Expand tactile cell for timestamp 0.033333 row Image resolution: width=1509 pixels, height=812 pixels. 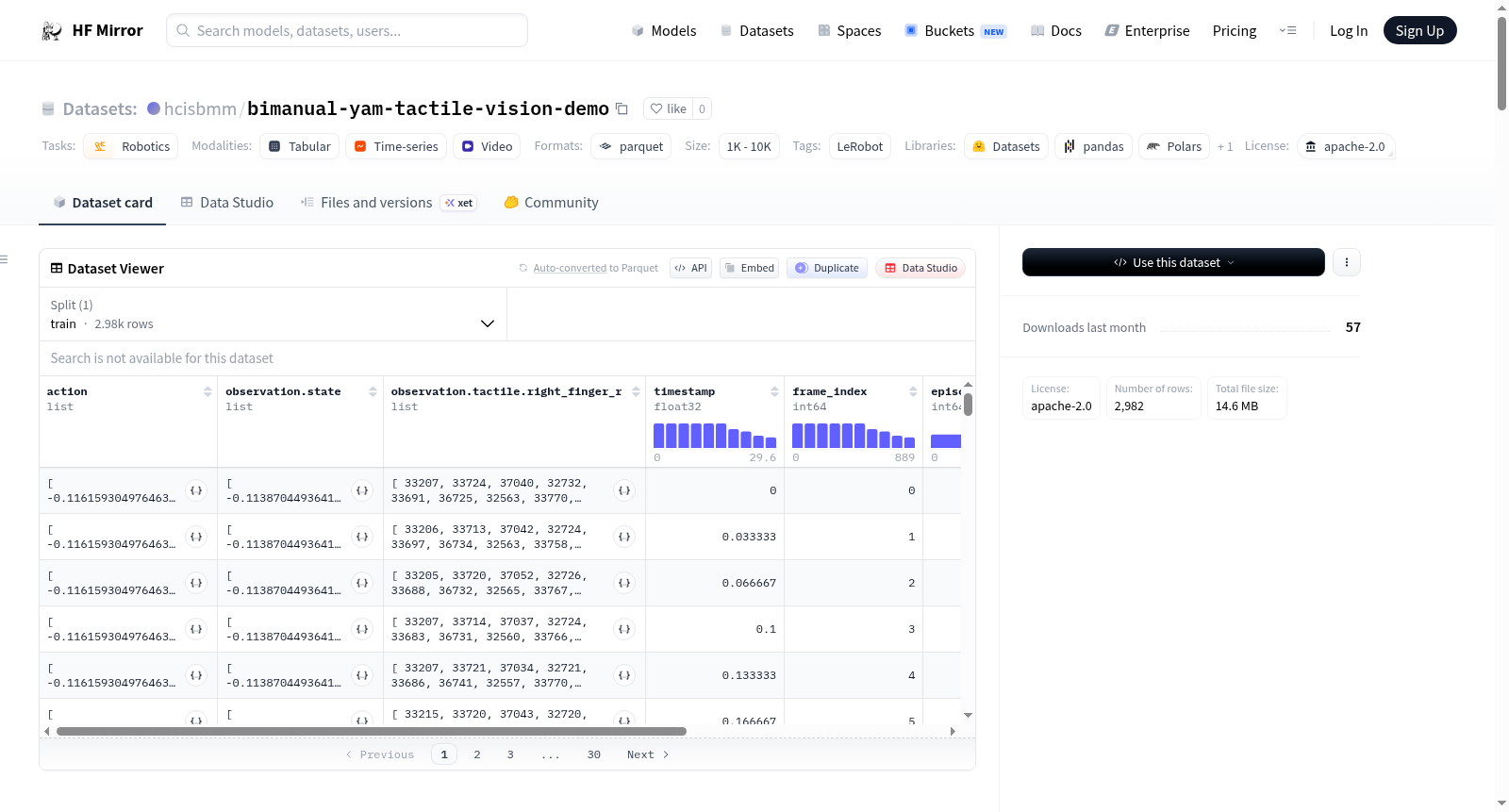(624, 537)
